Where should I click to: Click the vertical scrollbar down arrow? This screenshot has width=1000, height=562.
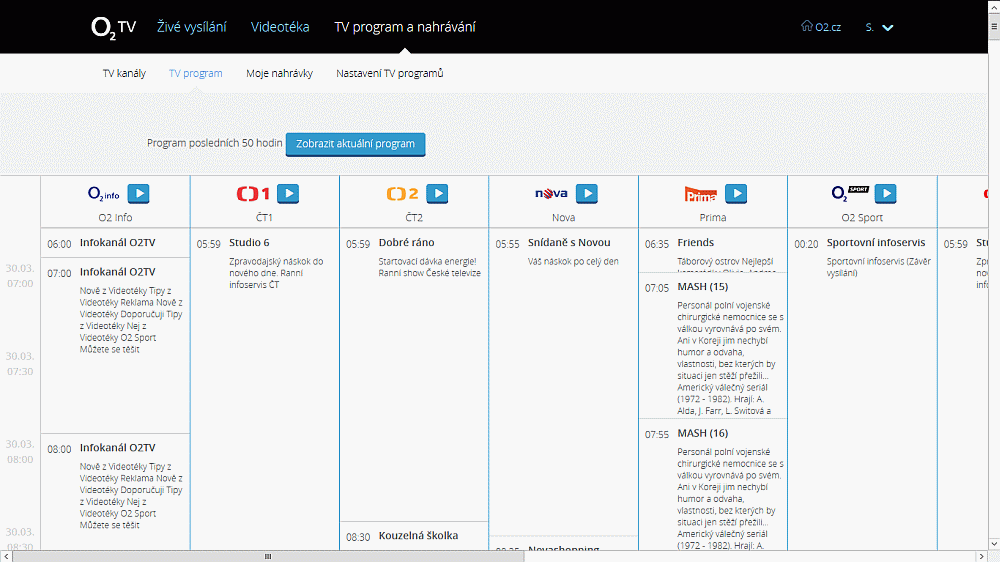pyautogui.click(x=994, y=544)
